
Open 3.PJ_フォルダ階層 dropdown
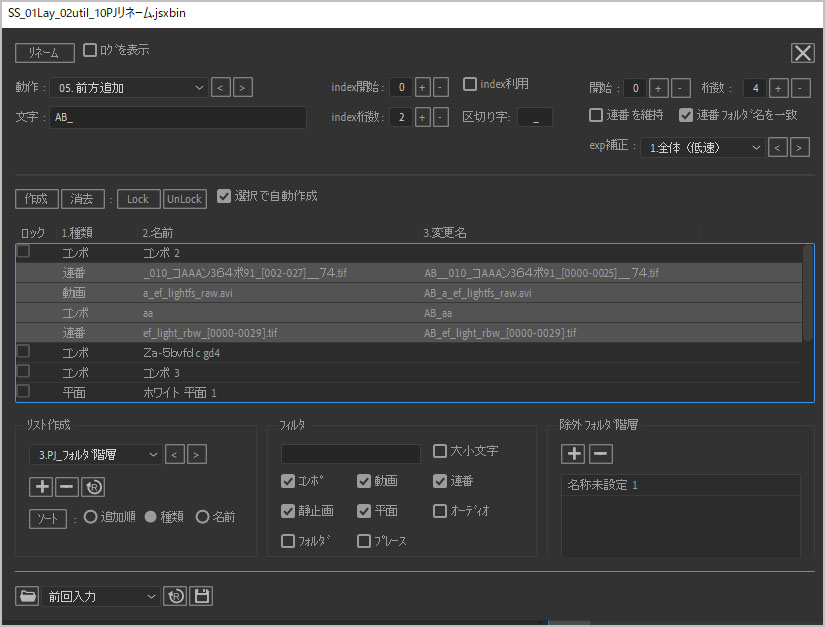point(95,454)
